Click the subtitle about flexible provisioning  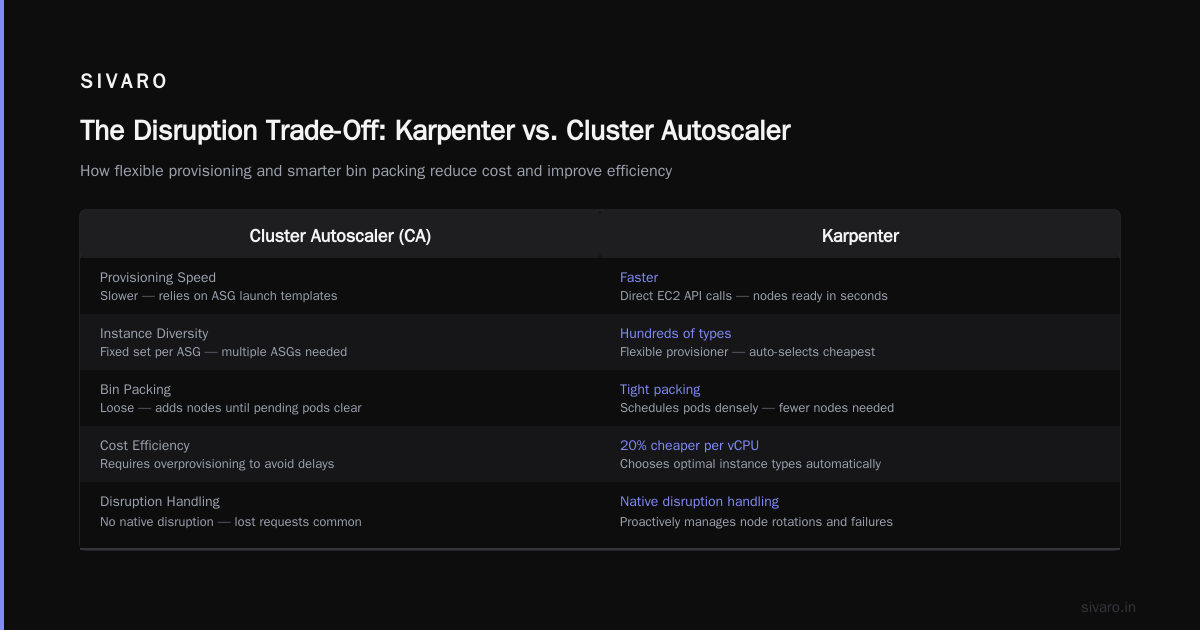[376, 171]
